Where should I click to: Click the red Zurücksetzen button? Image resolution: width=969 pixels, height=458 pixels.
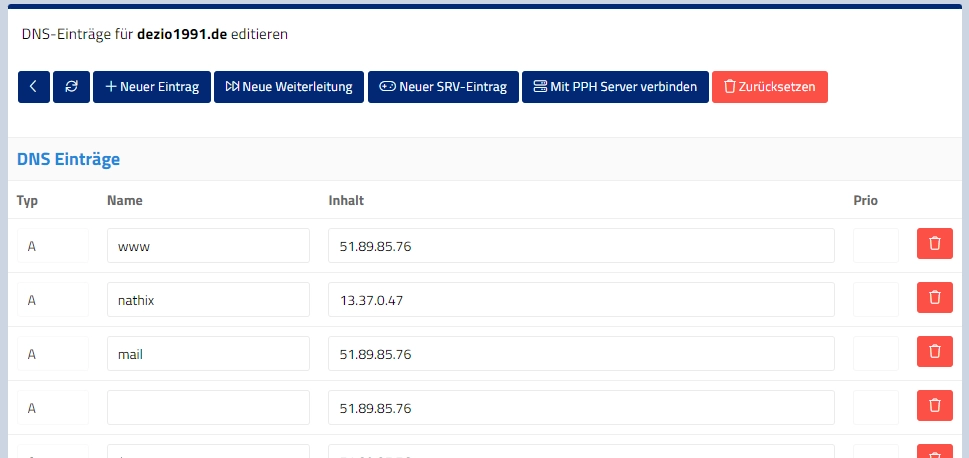[x=770, y=87]
